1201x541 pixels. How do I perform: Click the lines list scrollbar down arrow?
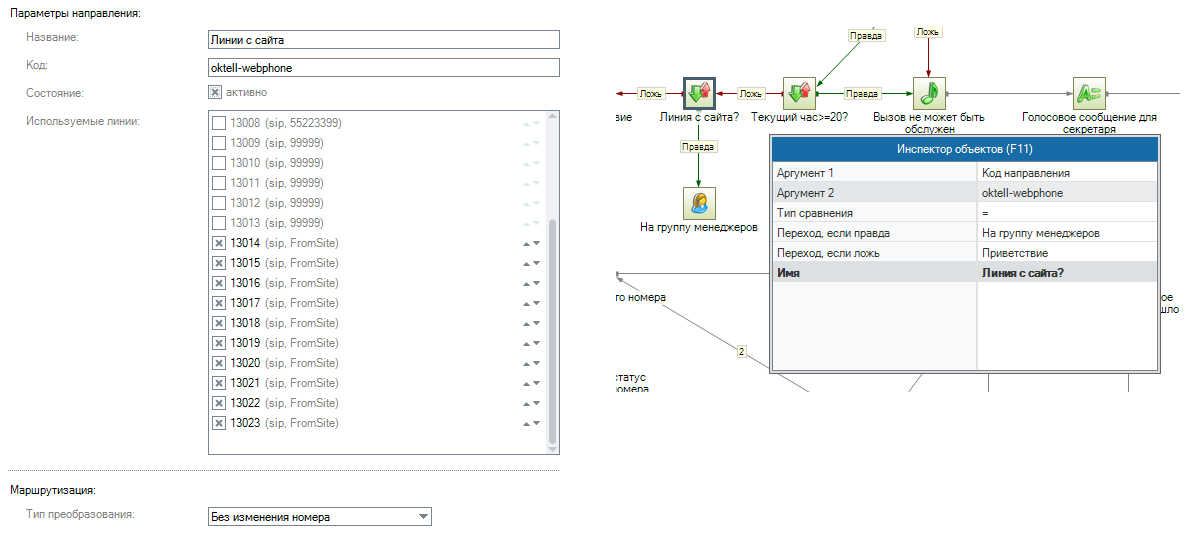coord(552,450)
